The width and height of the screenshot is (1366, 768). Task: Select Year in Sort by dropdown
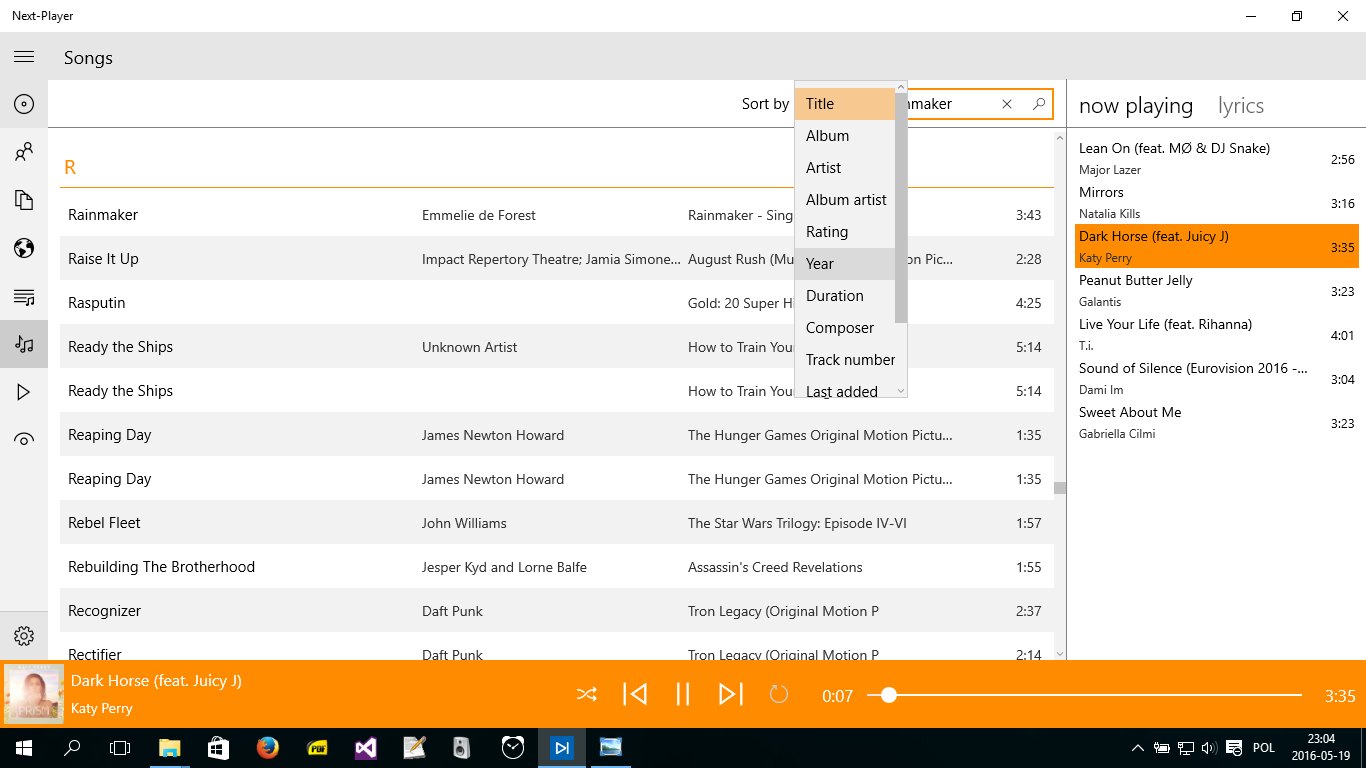[845, 264]
